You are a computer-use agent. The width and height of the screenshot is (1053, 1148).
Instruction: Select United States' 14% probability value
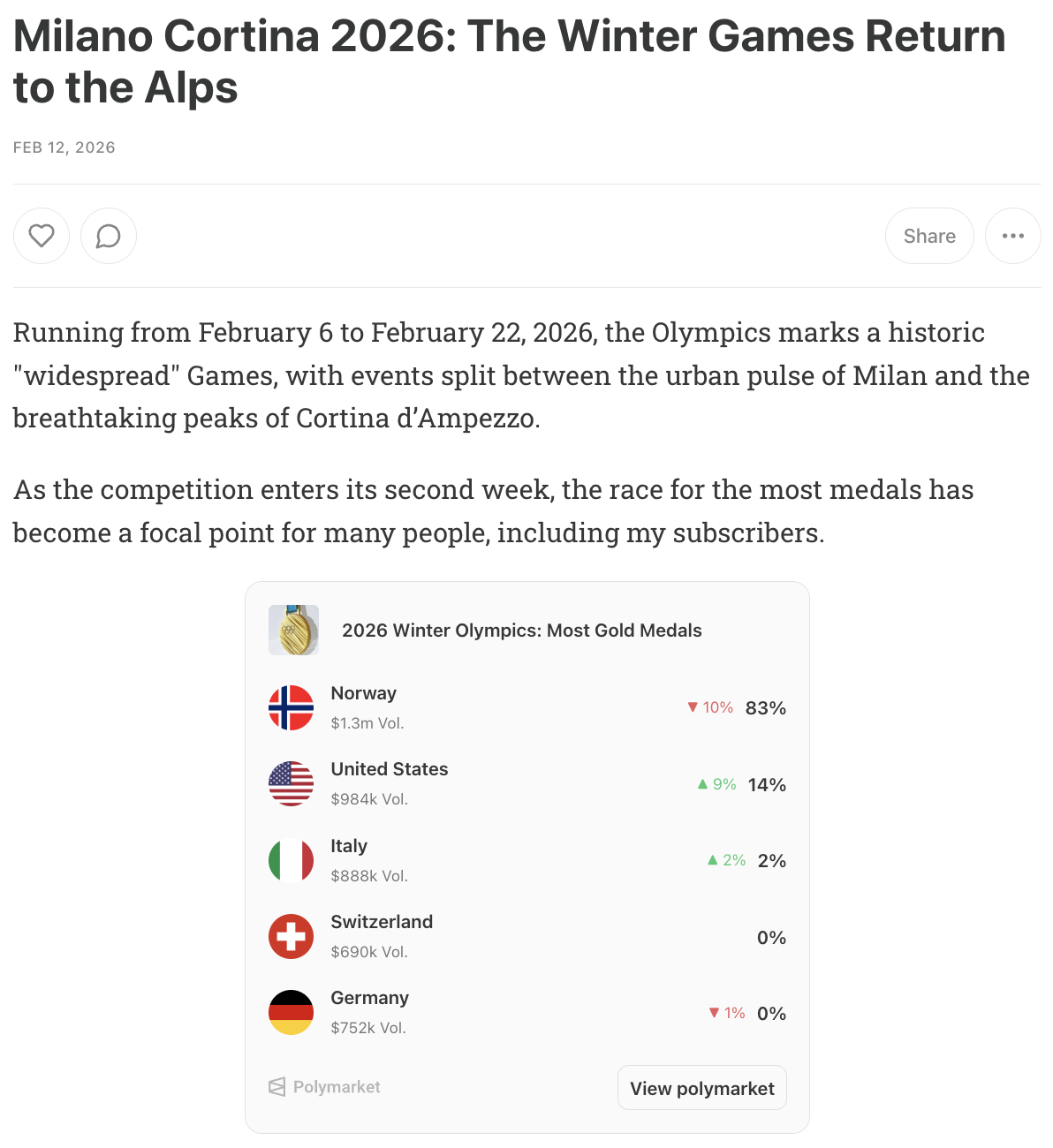766,785
